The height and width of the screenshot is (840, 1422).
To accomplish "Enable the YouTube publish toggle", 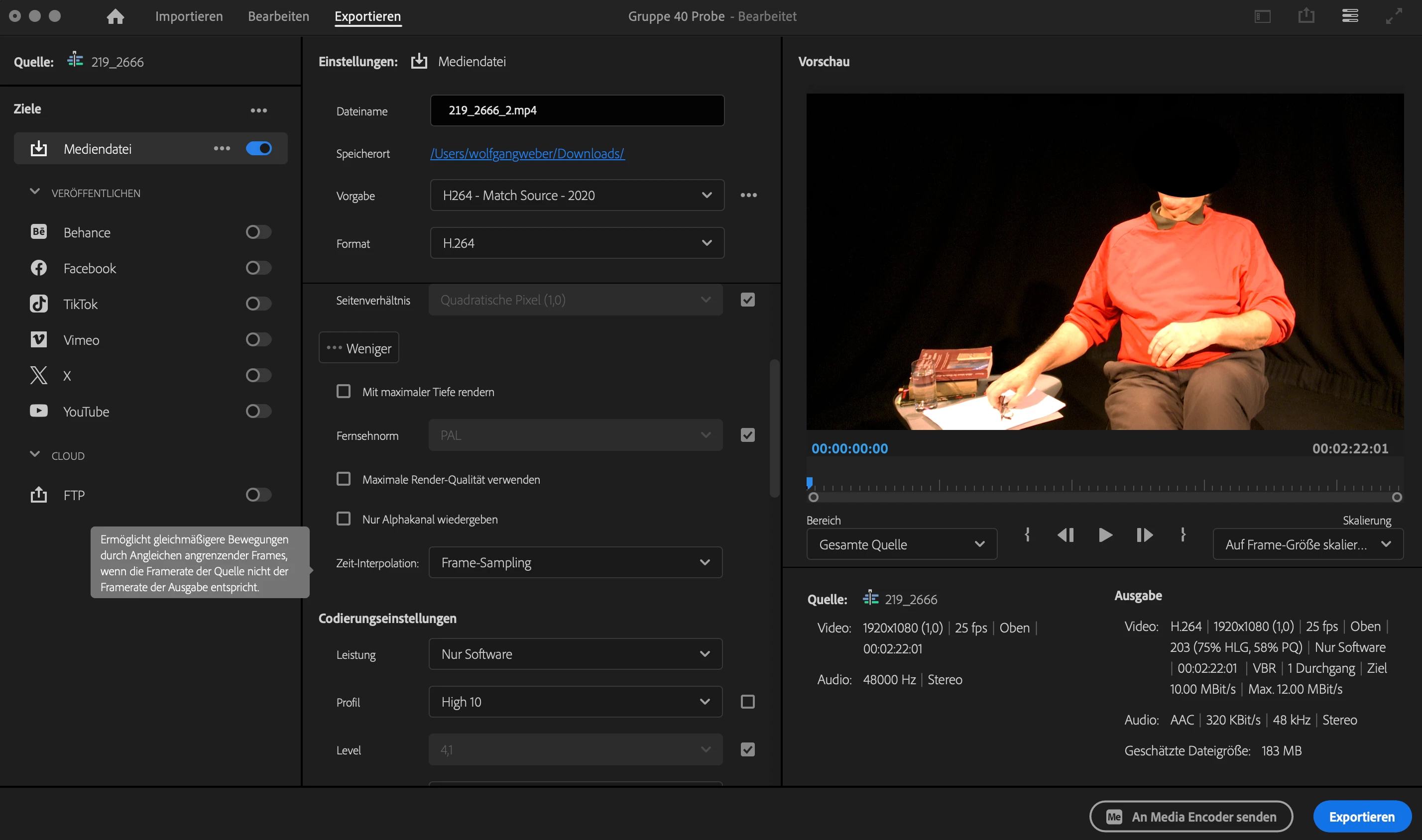I will (x=258, y=412).
